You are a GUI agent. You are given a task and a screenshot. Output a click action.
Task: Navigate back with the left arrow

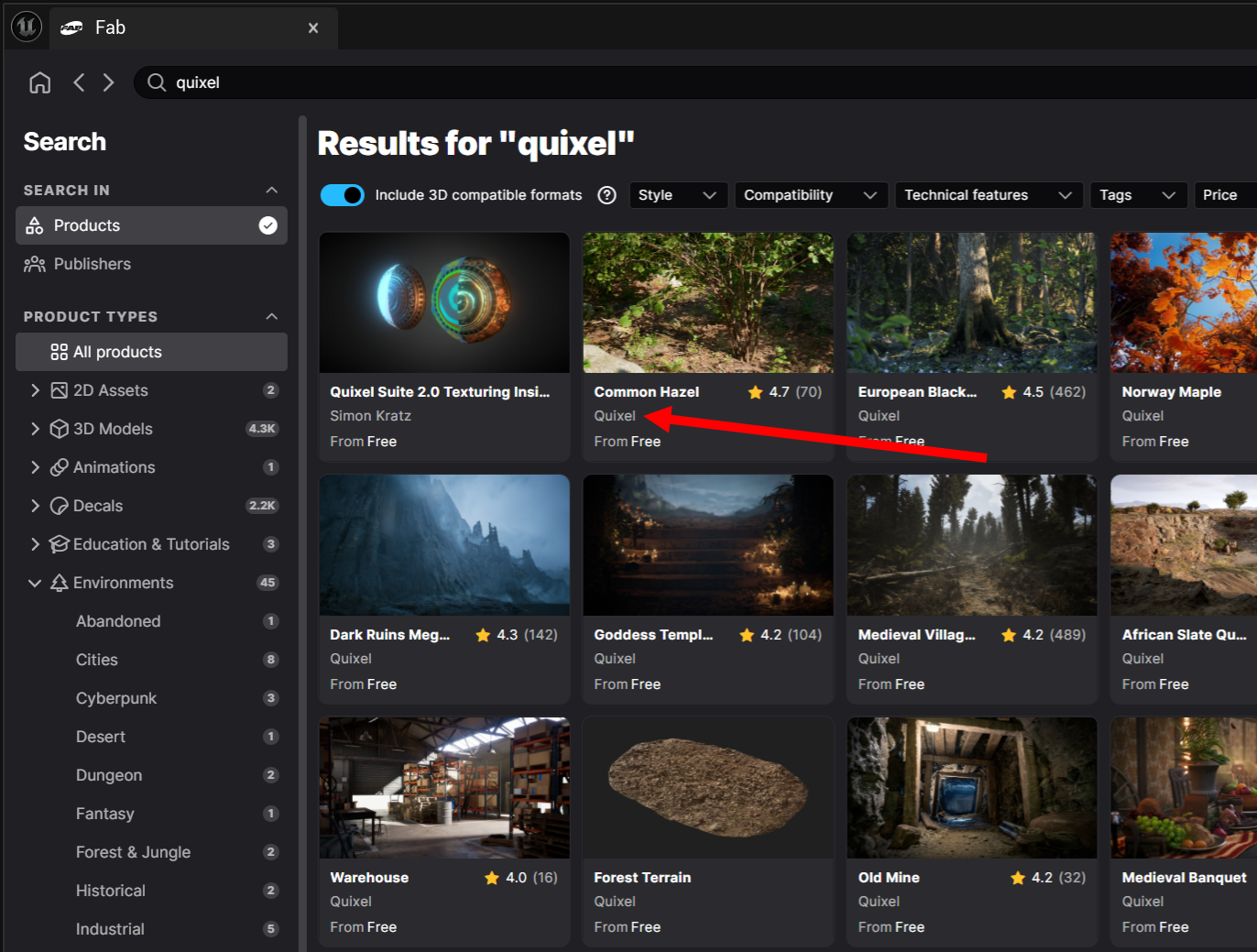[x=79, y=82]
